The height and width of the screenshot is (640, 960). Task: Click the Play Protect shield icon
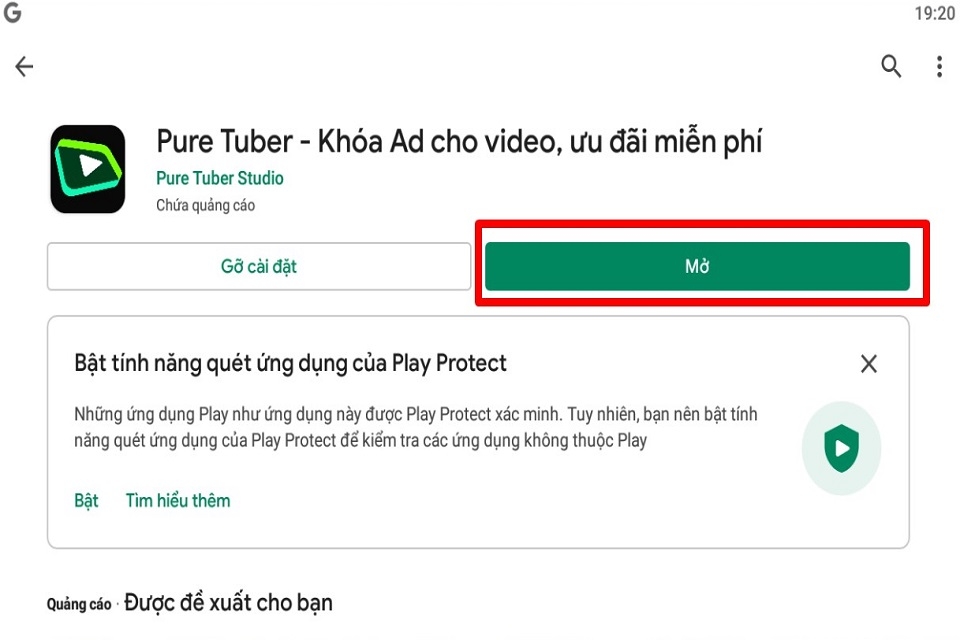[x=841, y=448]
